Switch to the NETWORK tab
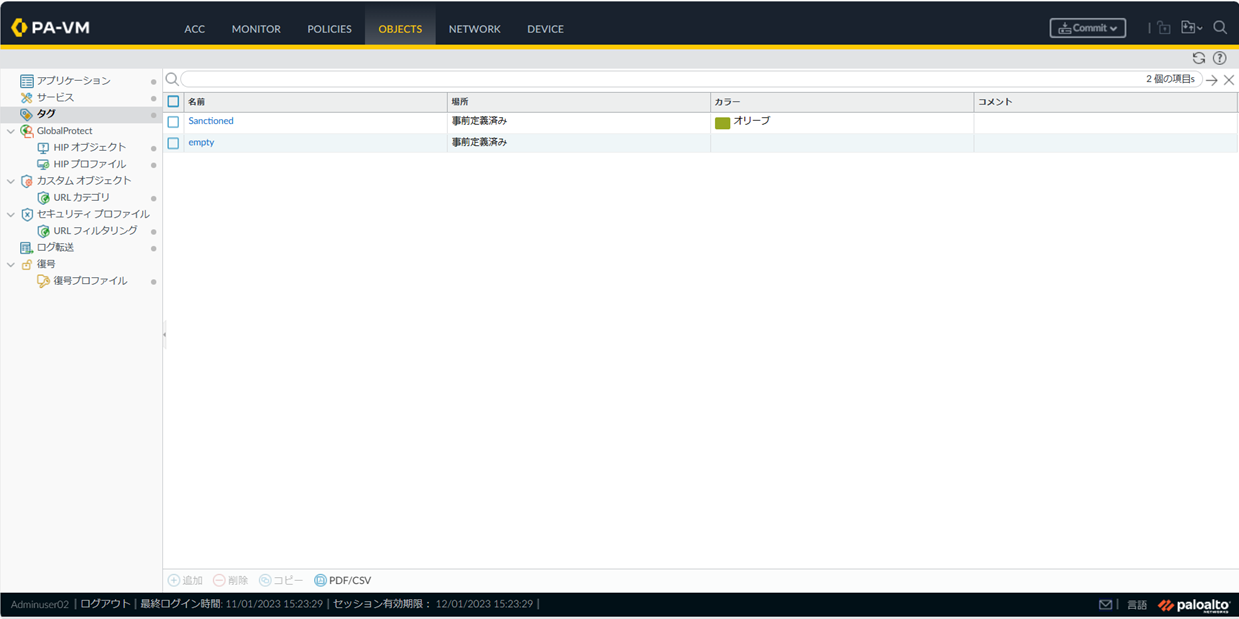The image size is (1239, 619). [x=474, y=29]
